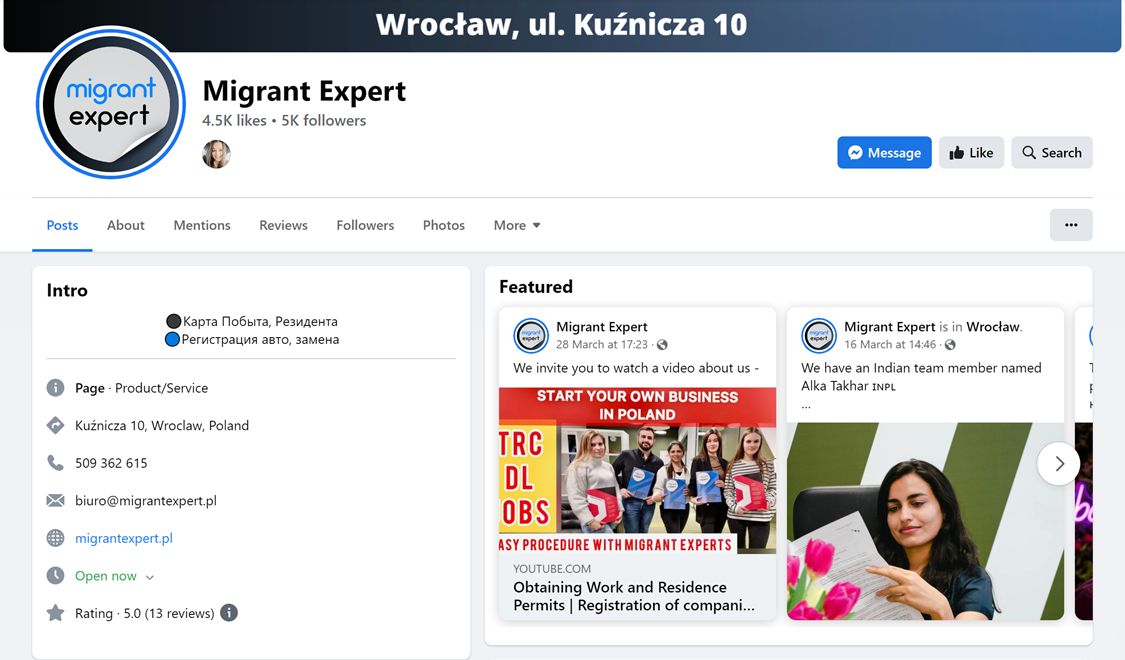This screenshot has width=1125, height=660.
Task: Click the Migrant Expert profile logo
Action: coord(110,103)
